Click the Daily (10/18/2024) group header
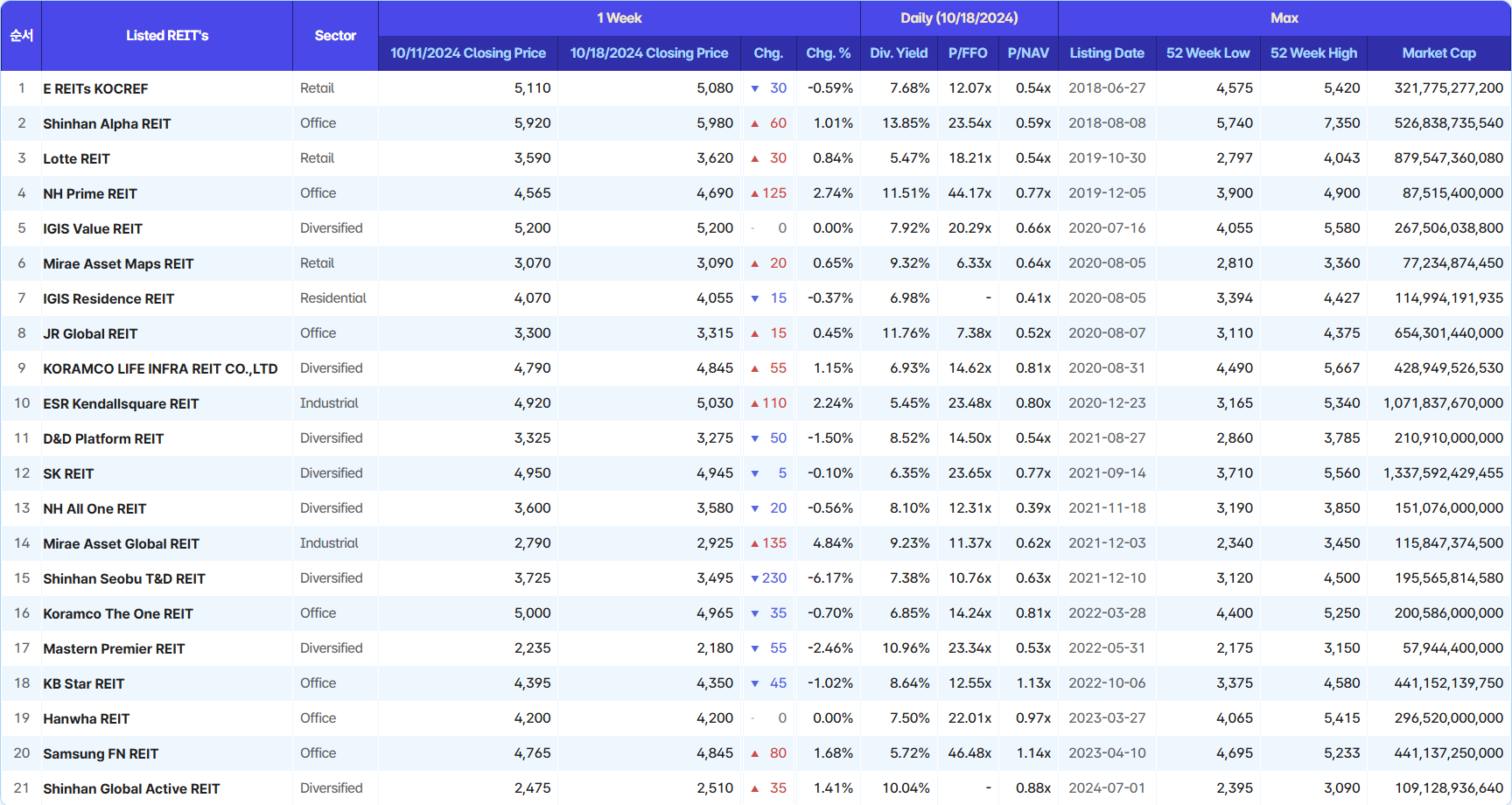Viewport: 1512px width, 805px height. [959, 18]
